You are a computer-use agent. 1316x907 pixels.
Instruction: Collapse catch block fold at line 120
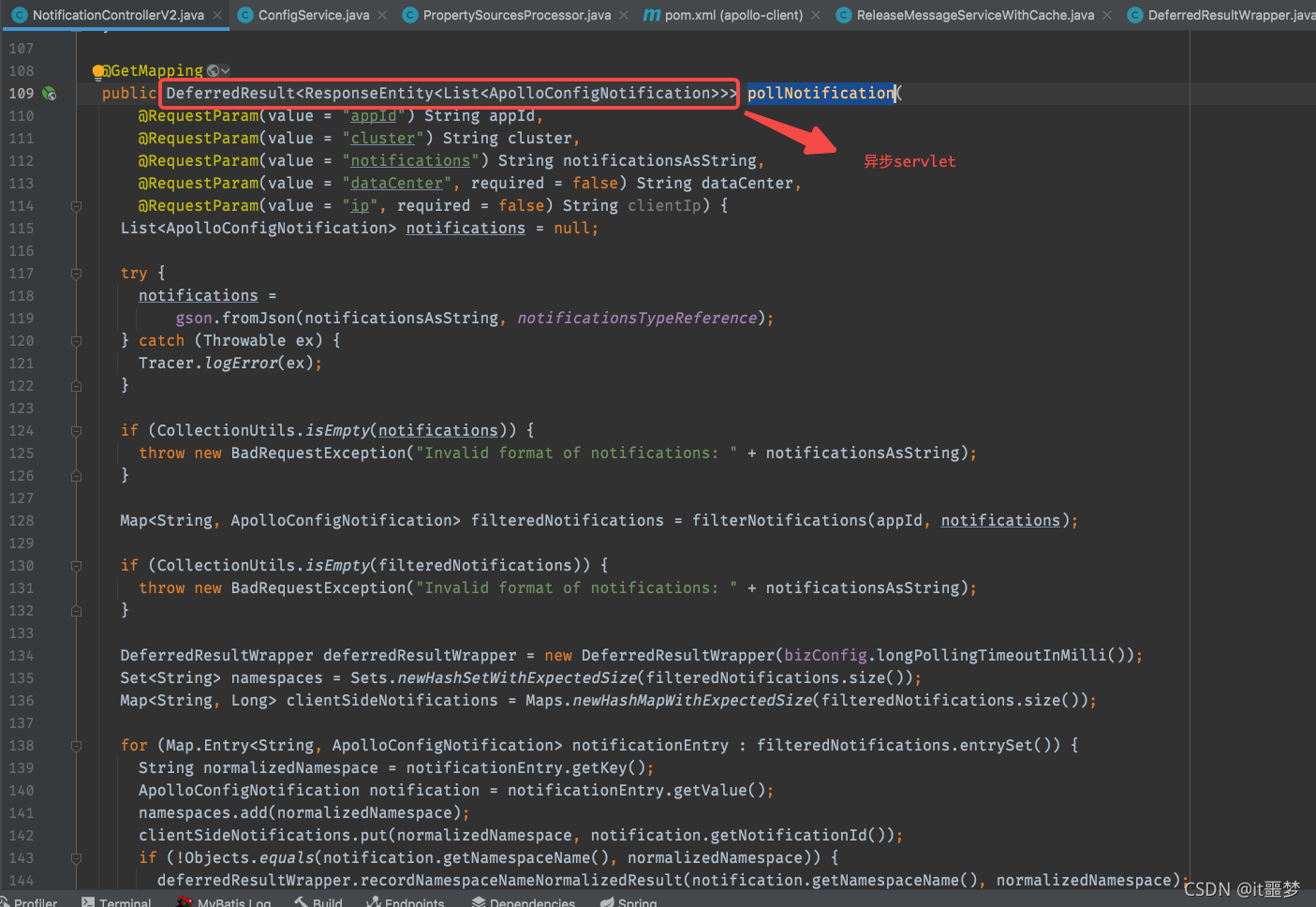click(x=77, y=341)
